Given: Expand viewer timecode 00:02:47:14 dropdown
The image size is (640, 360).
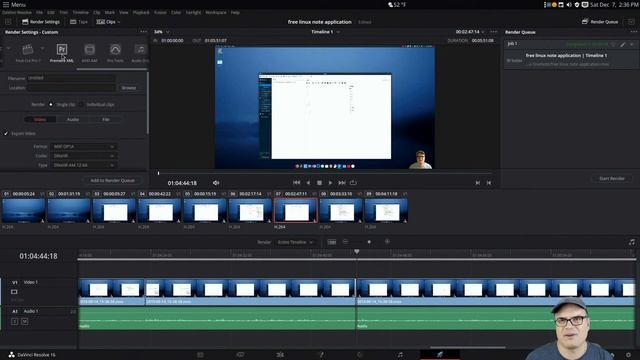Looking at the screenshot, I should (484, 32).
